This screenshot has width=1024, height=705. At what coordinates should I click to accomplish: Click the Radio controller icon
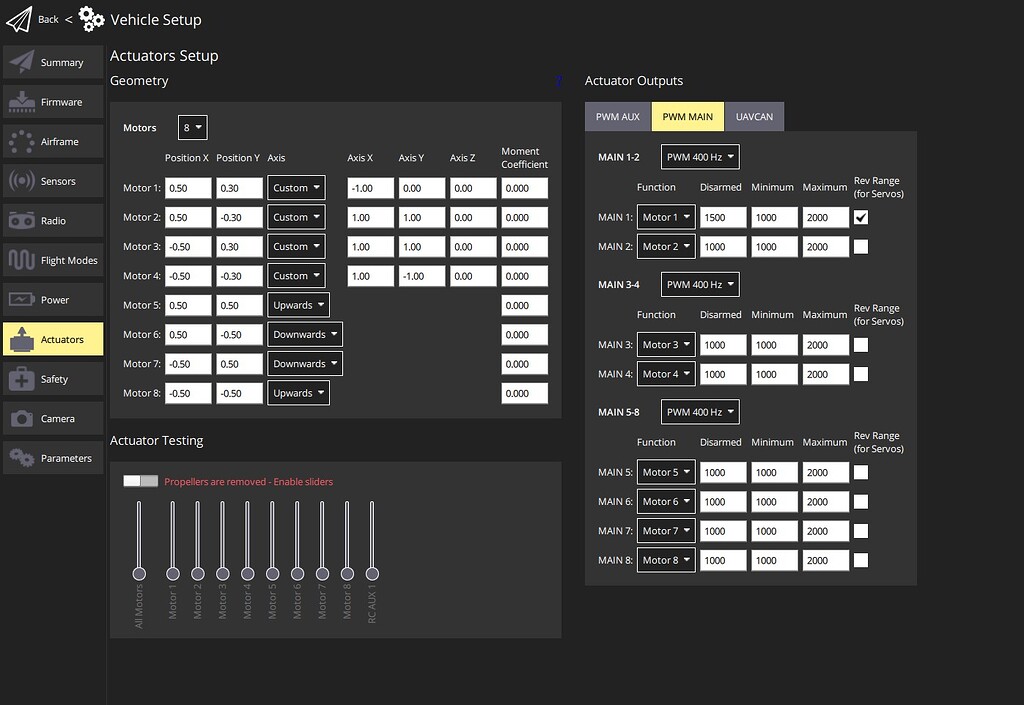tap(22, 221)
